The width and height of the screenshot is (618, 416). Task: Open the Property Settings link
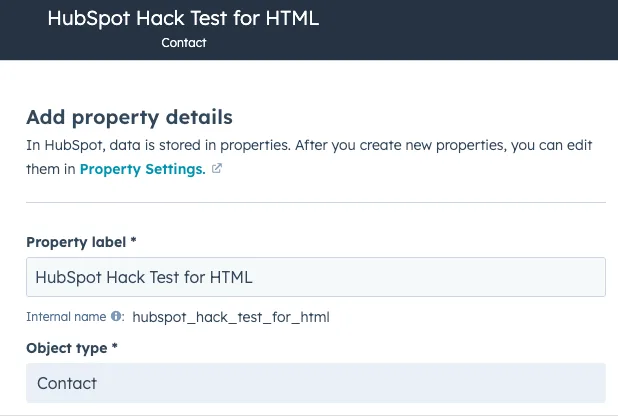[x=143, y=169]
